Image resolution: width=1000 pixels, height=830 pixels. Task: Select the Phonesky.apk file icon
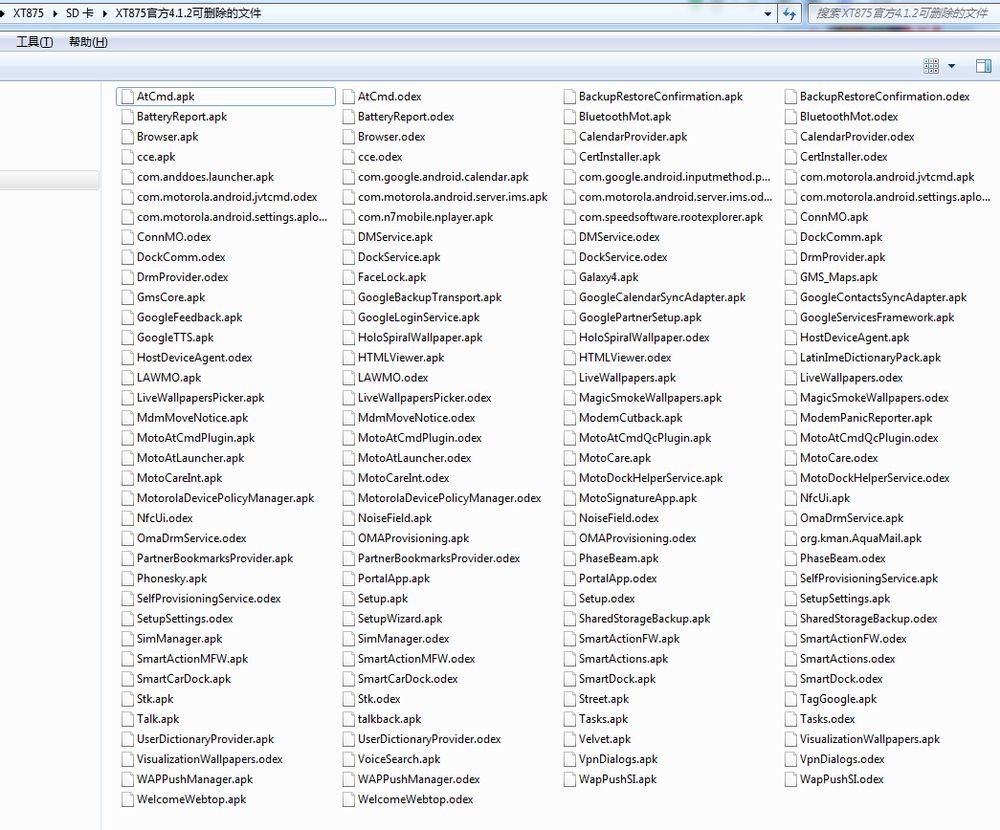[x=127, y=579]
